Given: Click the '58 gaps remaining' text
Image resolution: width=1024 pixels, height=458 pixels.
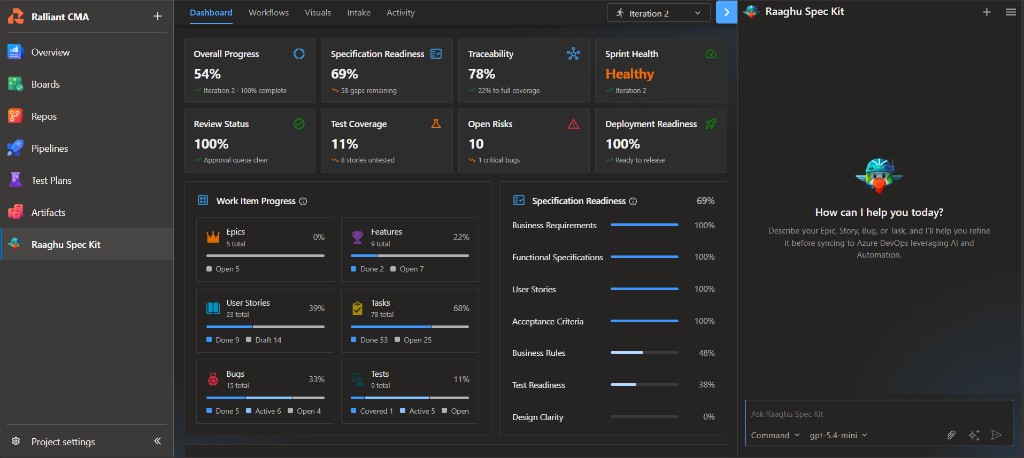Looking at the screenshot, I should click(x=368, y=91).
